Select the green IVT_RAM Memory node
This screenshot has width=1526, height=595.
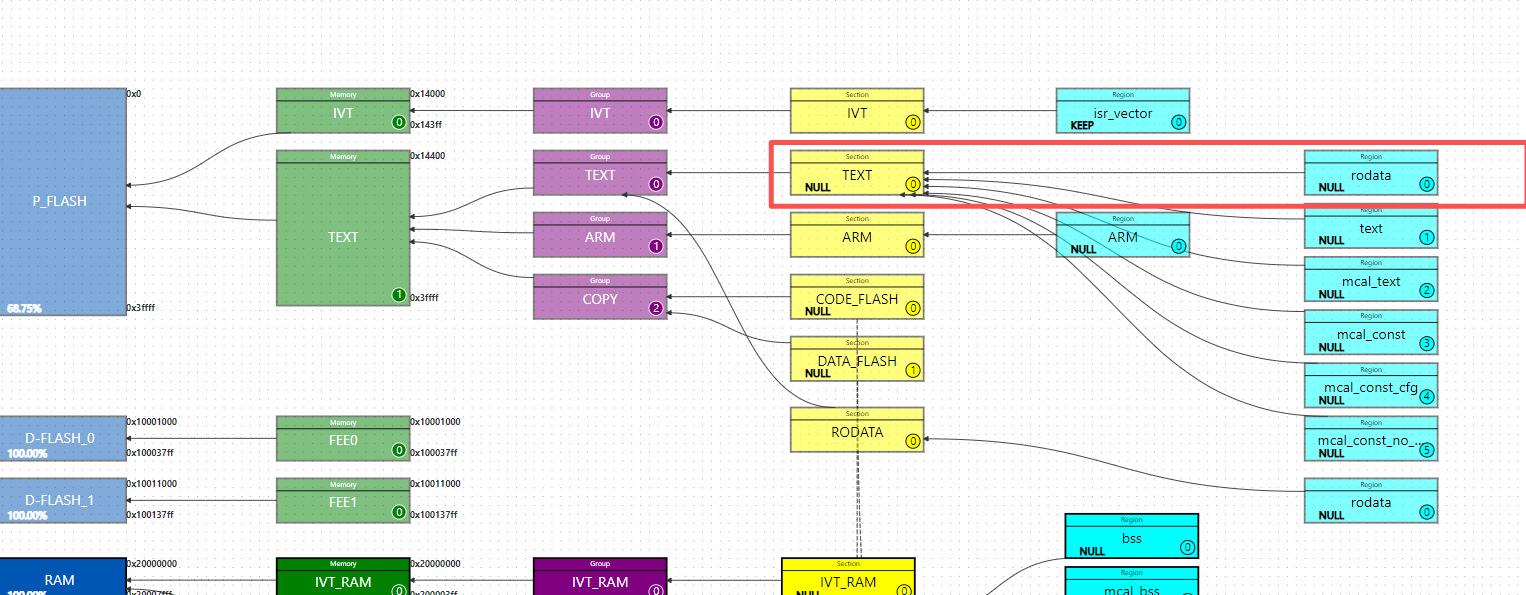point(343,577)
